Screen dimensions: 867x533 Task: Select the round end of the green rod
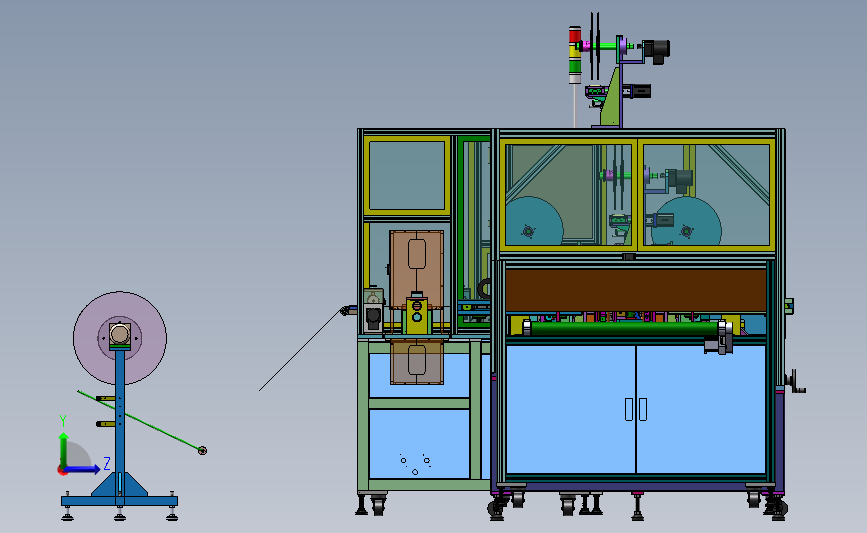[x=202, y=451]
